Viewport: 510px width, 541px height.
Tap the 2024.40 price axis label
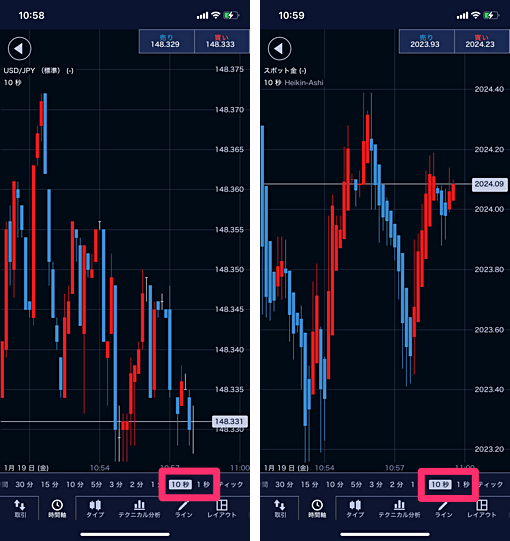[489, 89]
